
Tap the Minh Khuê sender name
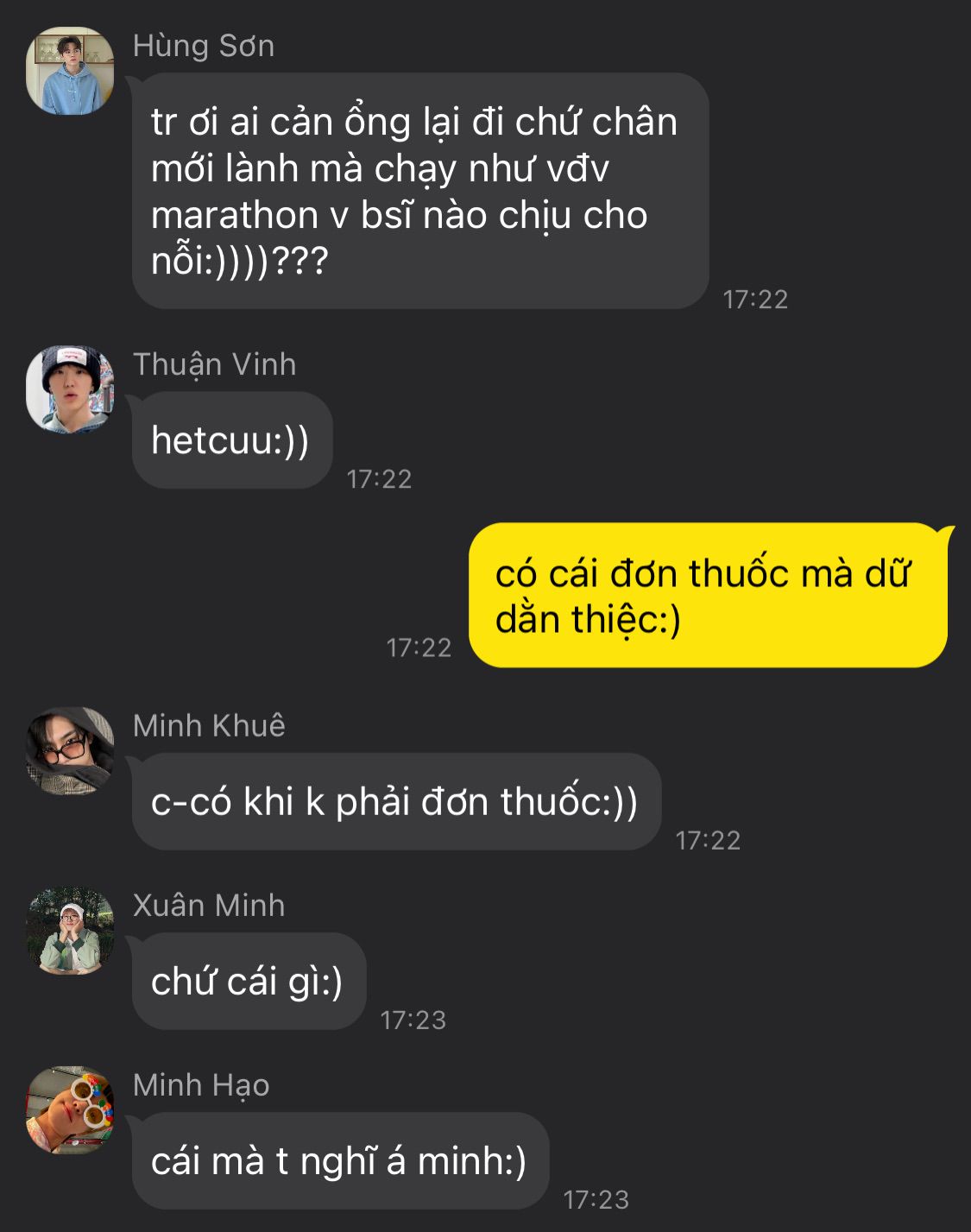point(209,726)
